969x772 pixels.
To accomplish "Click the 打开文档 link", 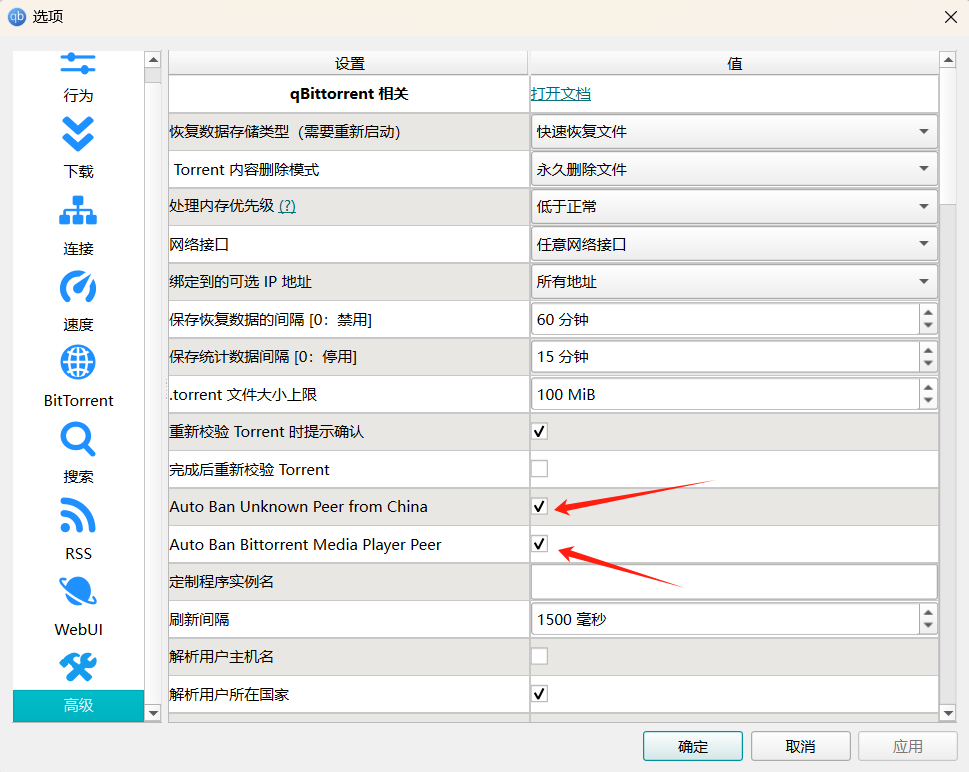I will tap(561, 94).
